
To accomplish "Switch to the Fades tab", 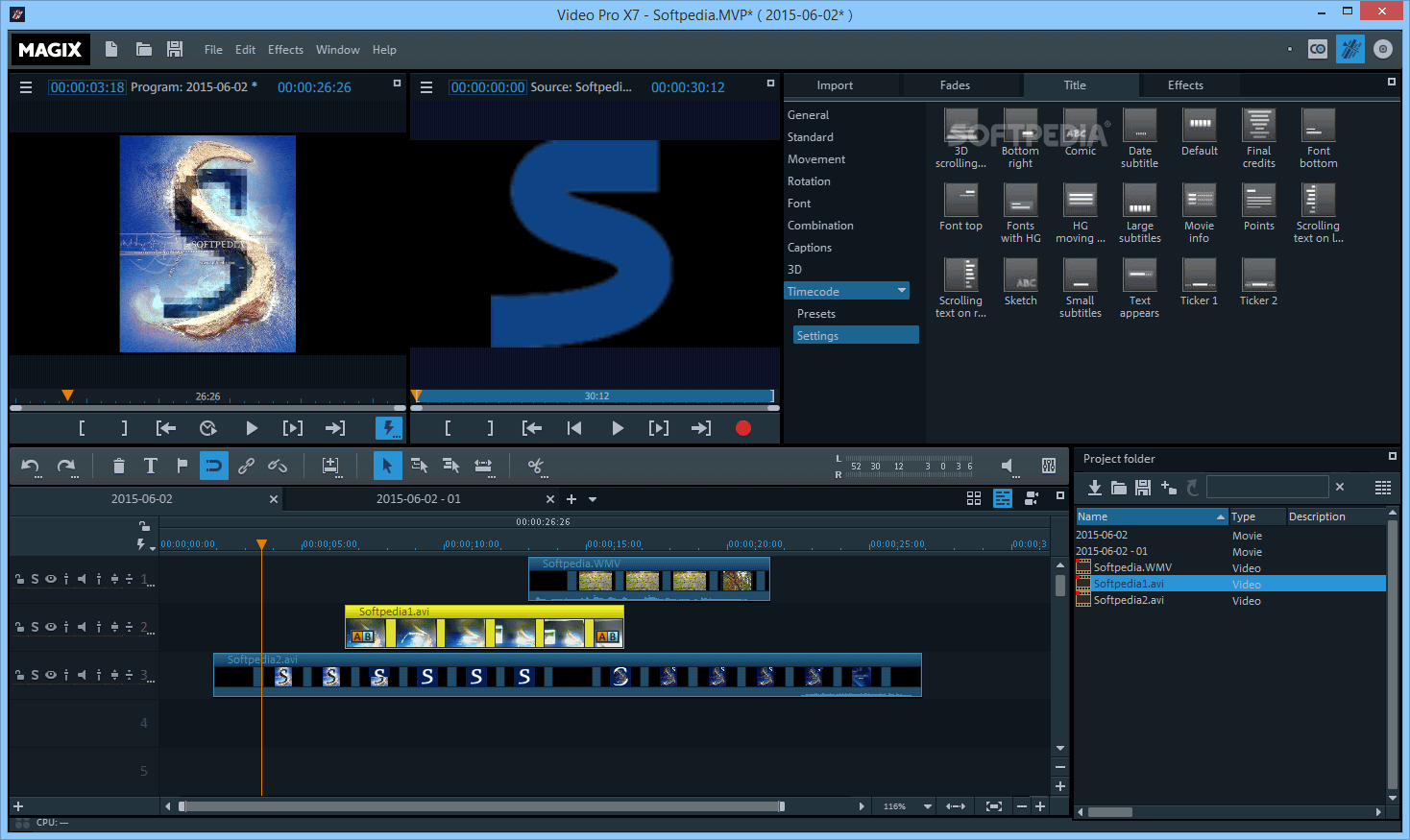I will pos(955,85).
